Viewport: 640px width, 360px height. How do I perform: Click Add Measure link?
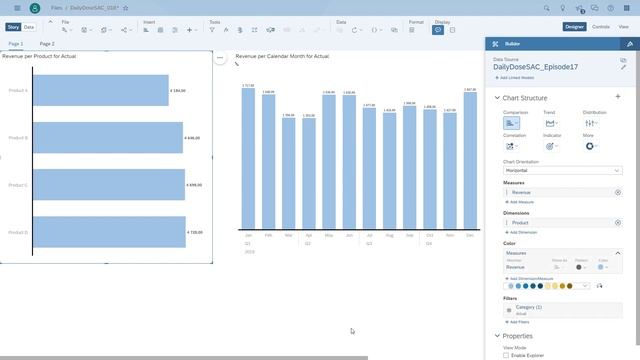519,202
